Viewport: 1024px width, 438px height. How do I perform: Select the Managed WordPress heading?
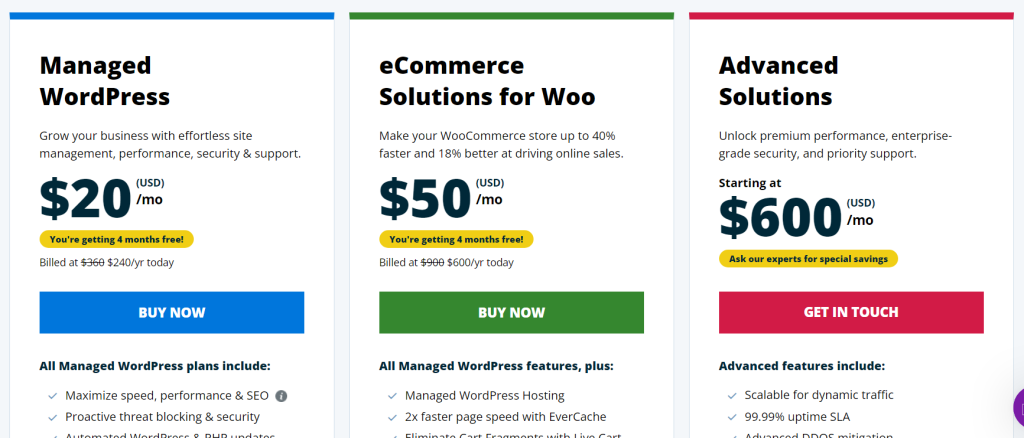(105, 81)
